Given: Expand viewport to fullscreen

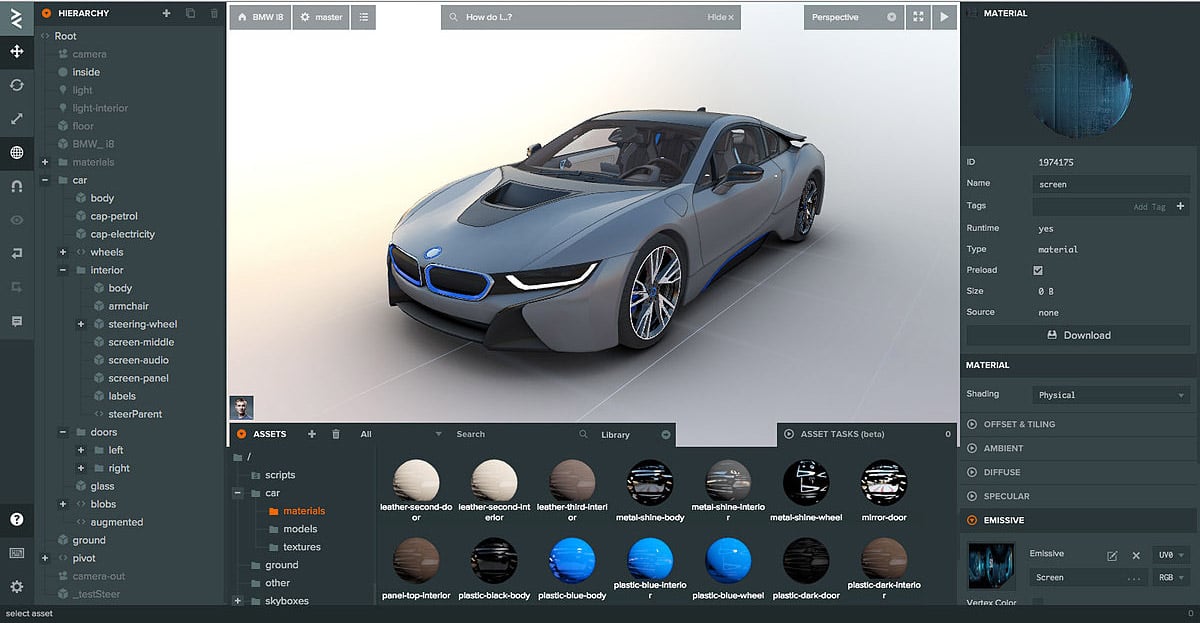Looking at the screenshot, I should pyautogui.click(x=918, y=17).
